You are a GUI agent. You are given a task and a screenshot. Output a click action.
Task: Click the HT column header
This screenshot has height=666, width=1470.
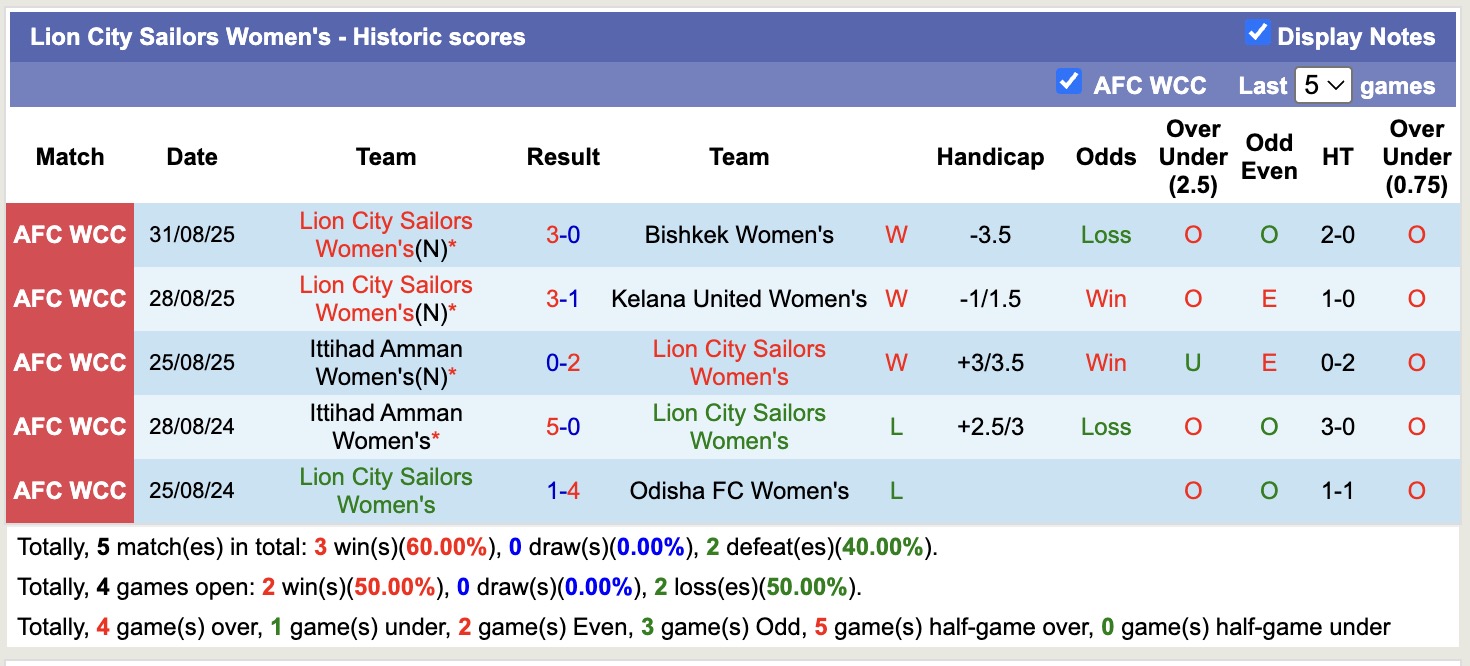pyautogui.click(x=1337, y=157)
